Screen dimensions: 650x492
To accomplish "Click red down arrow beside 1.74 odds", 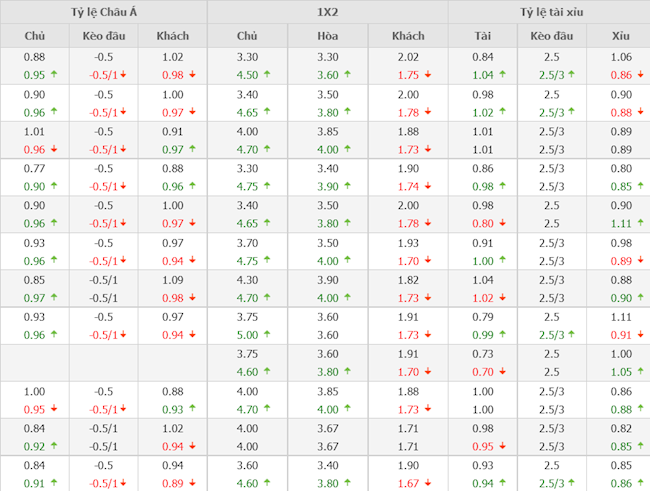I will tap(427, 186).
